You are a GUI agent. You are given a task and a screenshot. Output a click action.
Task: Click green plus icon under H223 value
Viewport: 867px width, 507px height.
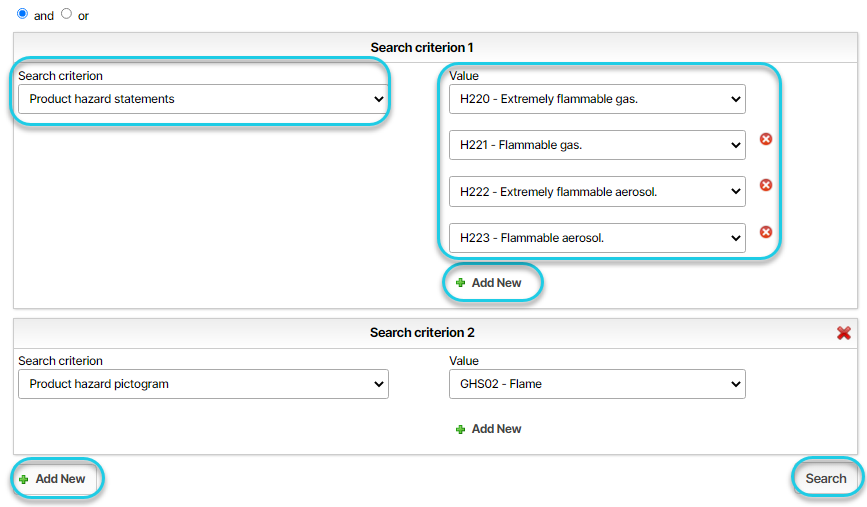point(461,283)
